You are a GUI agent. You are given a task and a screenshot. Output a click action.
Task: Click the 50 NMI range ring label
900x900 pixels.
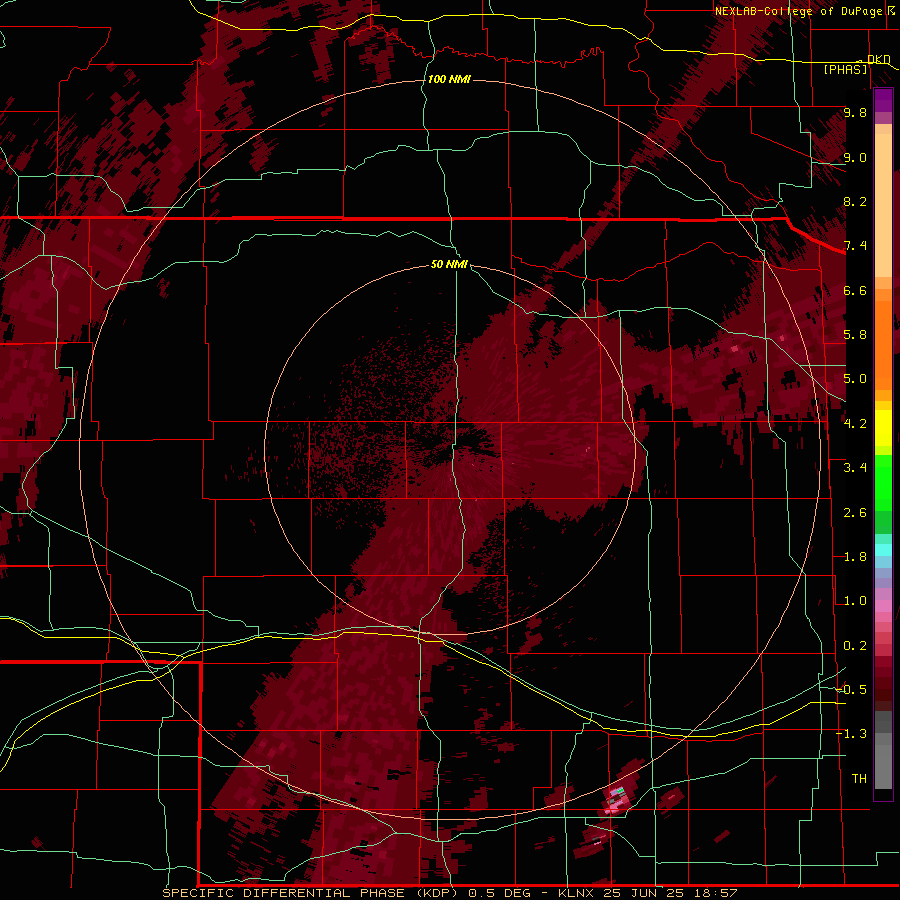tap(449, 264)
